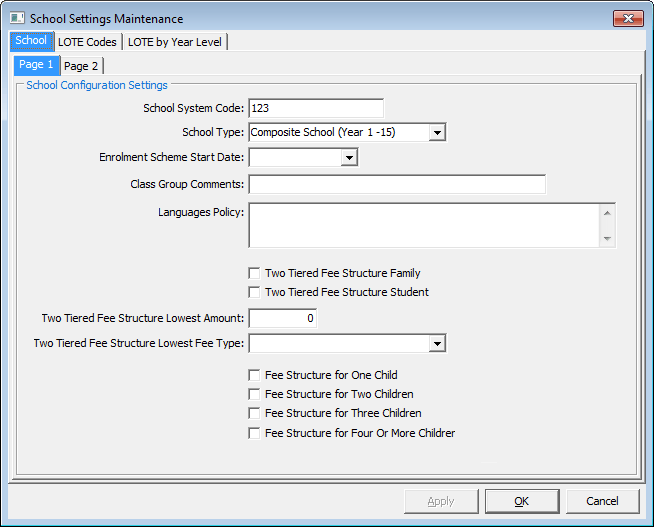
Task: Open the Lowest Fee Type dropdown arrow
Action: point(437,344)
